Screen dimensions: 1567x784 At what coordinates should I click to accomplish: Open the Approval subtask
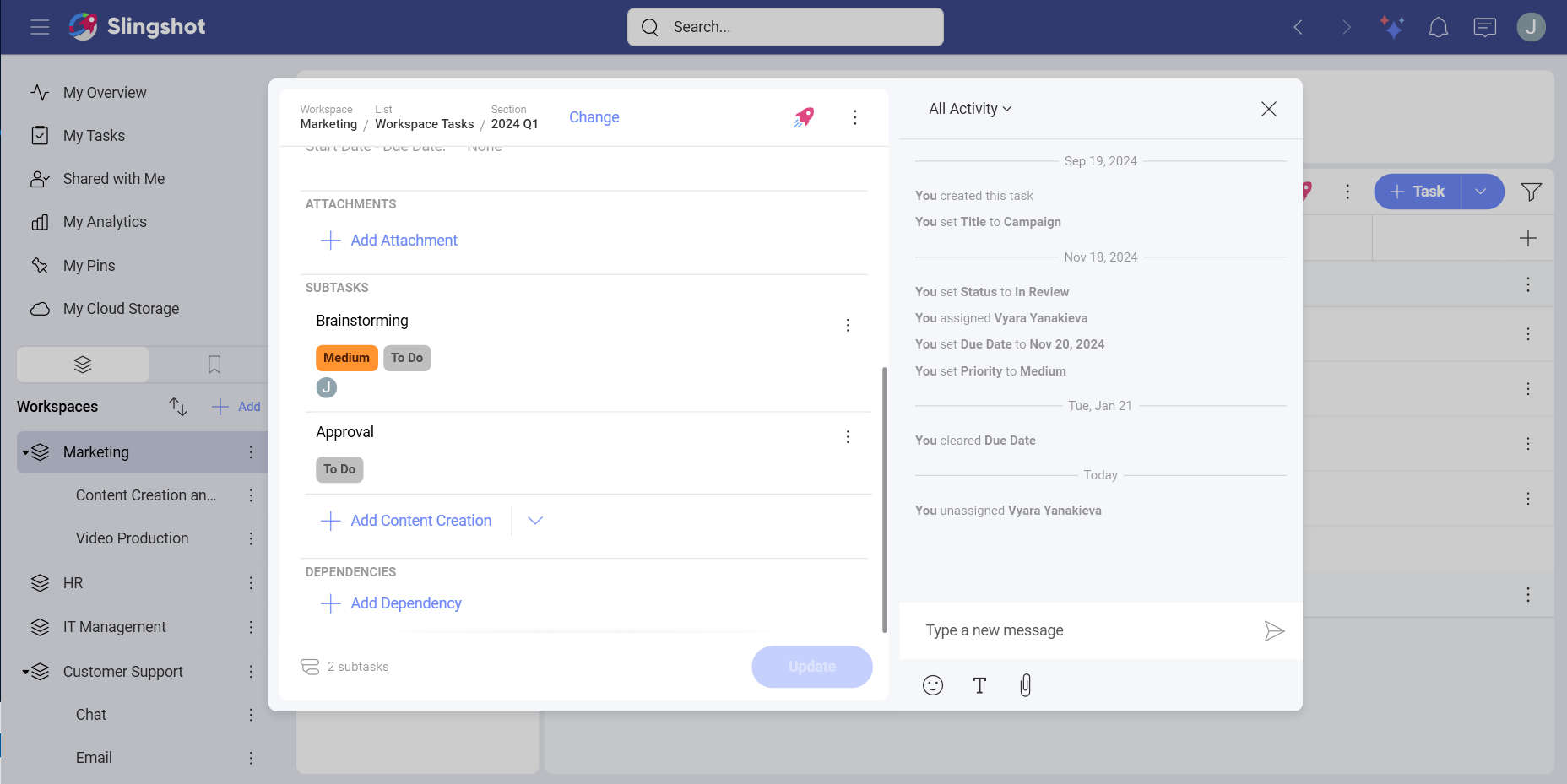(x=344, y=432)
